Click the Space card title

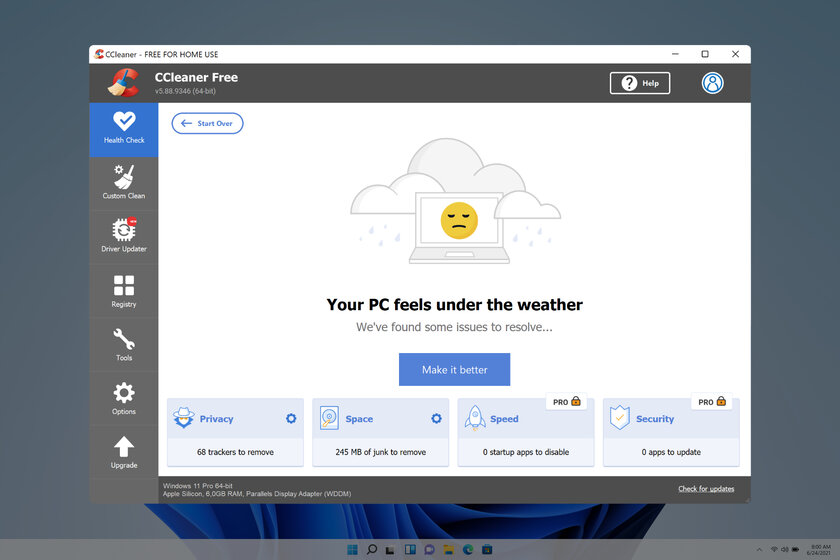coord(359,419)
